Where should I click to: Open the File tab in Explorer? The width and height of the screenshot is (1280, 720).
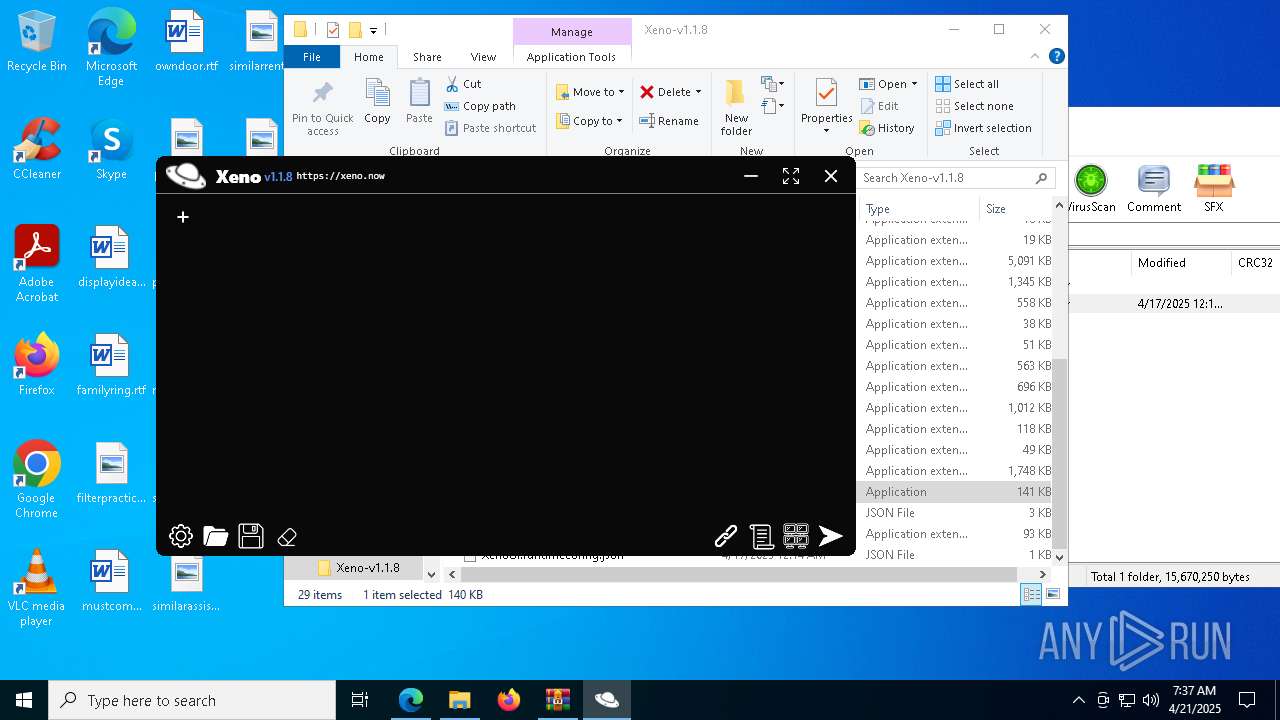[312, 57]
